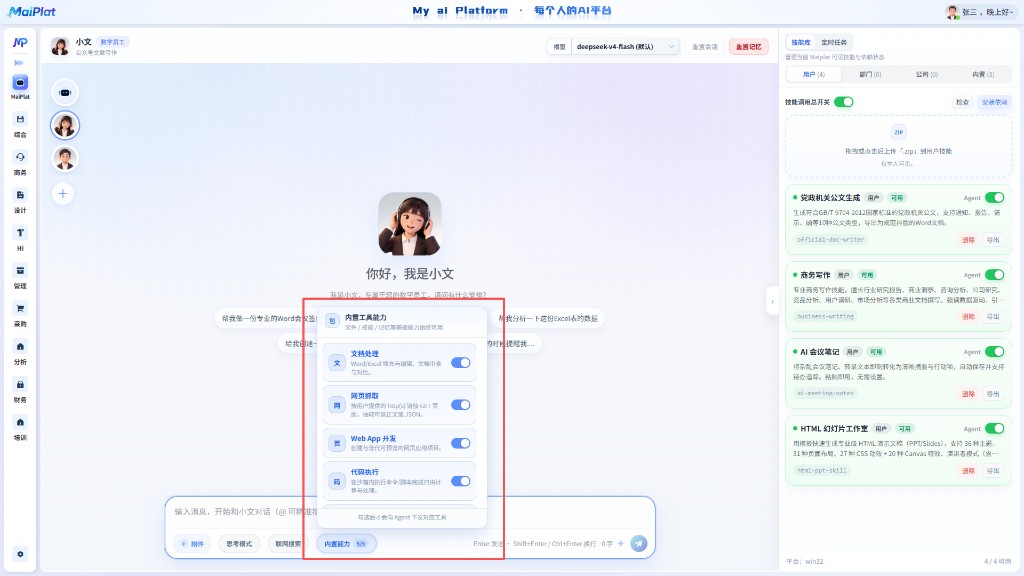Image resolution: width=1024 pixels, height=576 pixels.
Task: Toggle the 网页抓取 capability switch
Action: click(x=460, y=404)
